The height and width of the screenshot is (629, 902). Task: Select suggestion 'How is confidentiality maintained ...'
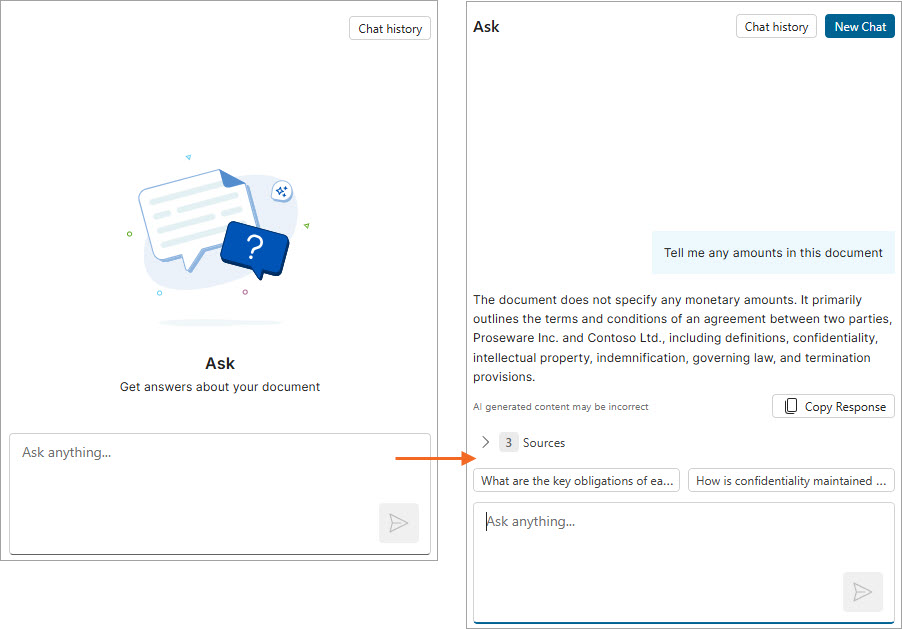point(791,481)
